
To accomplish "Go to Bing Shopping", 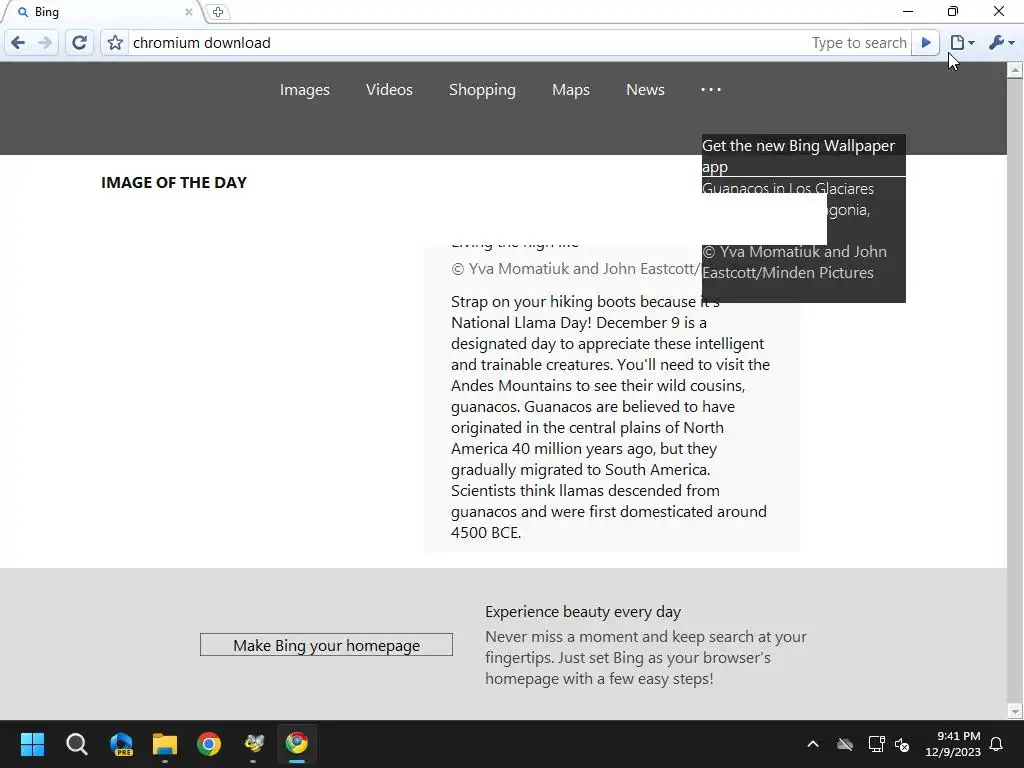I will click(482, 89).
